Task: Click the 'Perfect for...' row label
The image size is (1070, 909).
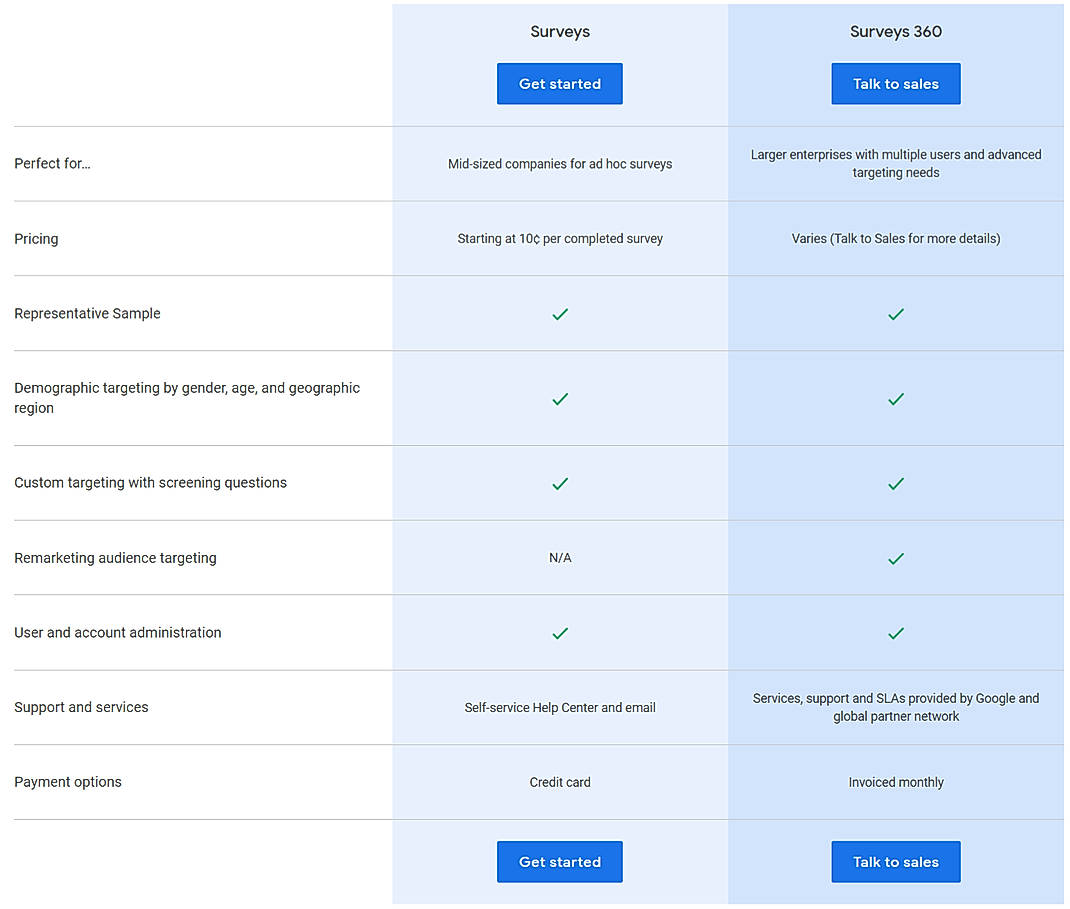Action: (52, 164)
